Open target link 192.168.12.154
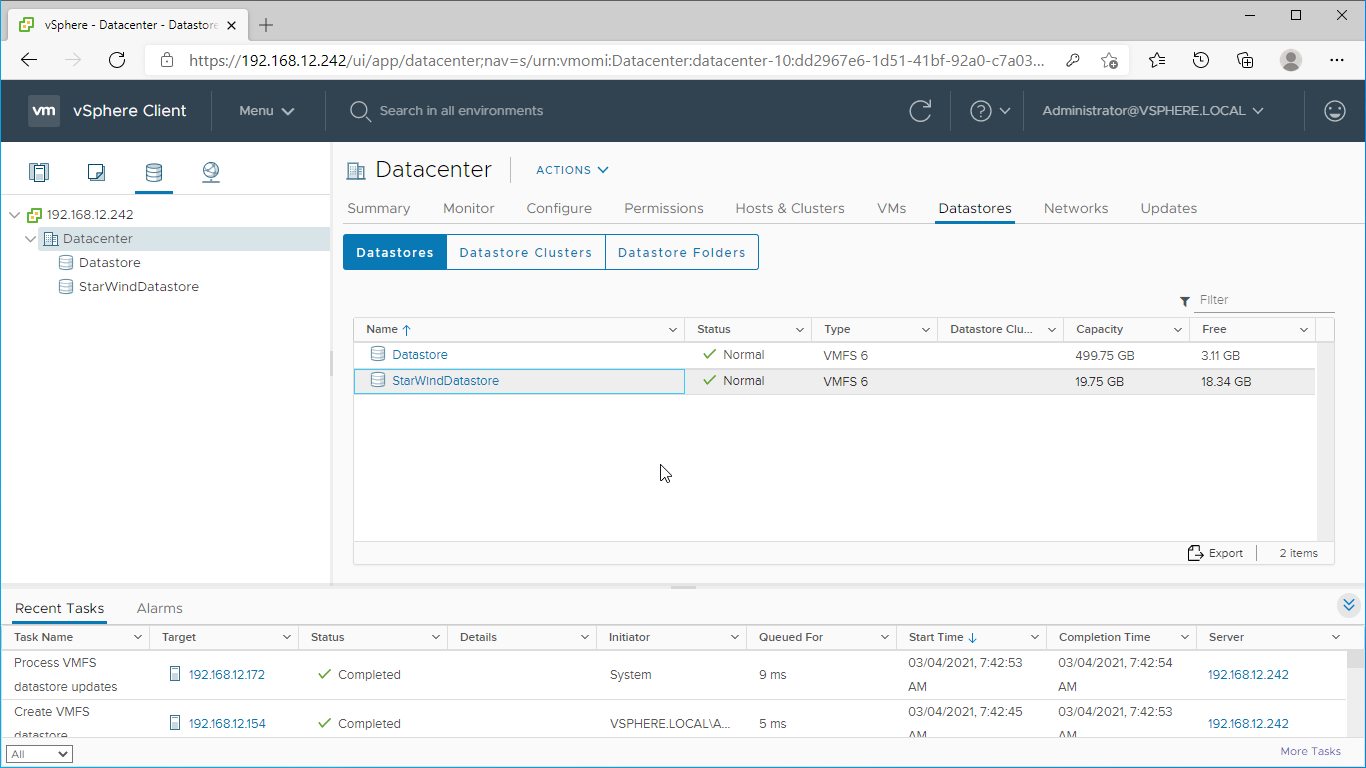The image size is (1366, 768). (227, 724)
